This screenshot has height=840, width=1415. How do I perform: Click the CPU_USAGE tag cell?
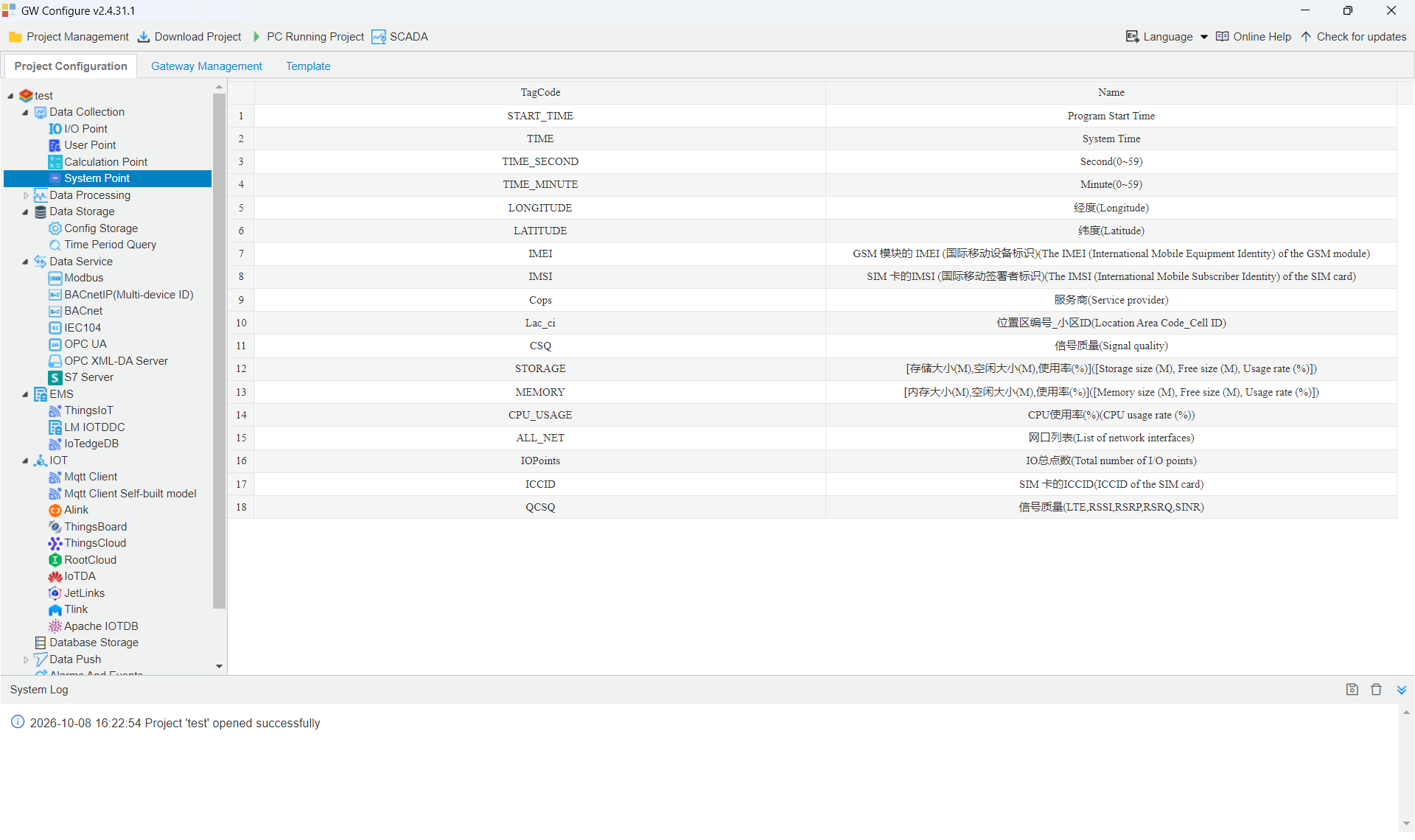point(540,415)
